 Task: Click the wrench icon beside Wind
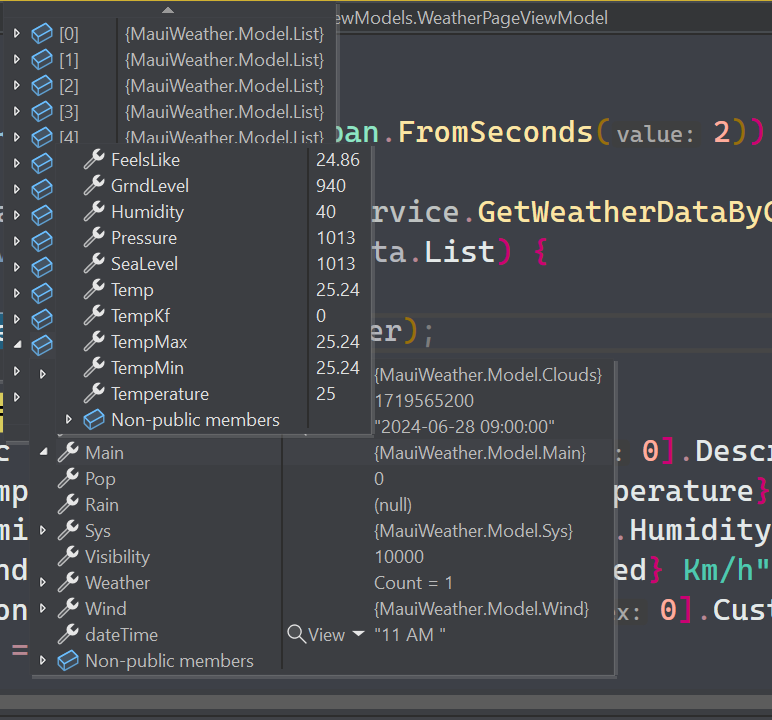68,609
